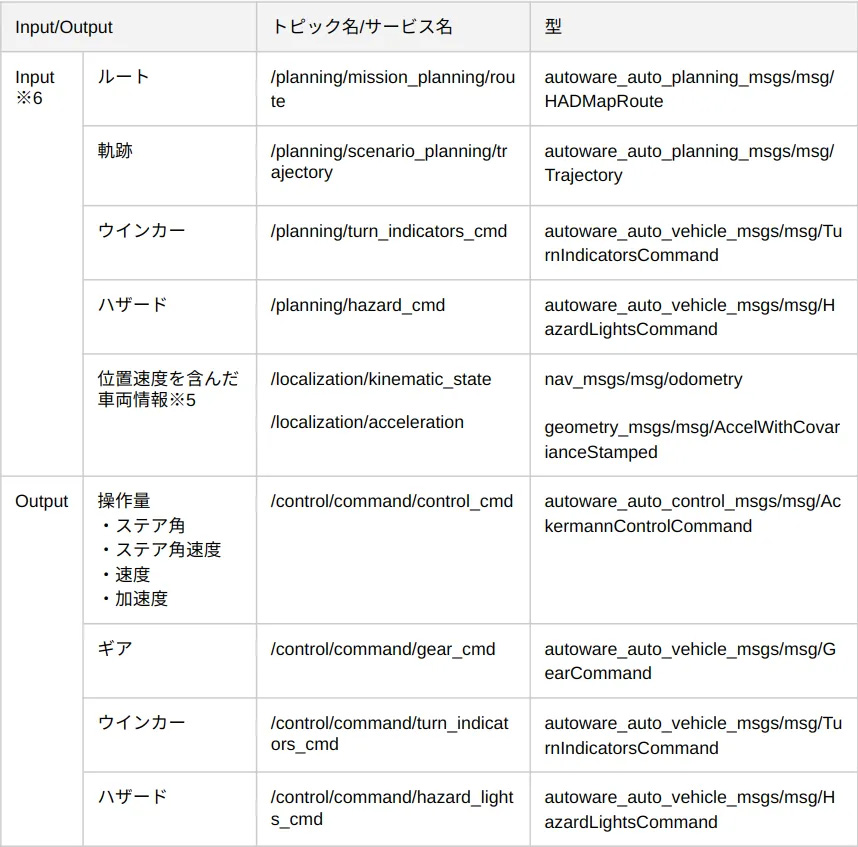Click the planning_msgs Trajectory type cell
Viewport: 858px width, 847px height.
693,166
